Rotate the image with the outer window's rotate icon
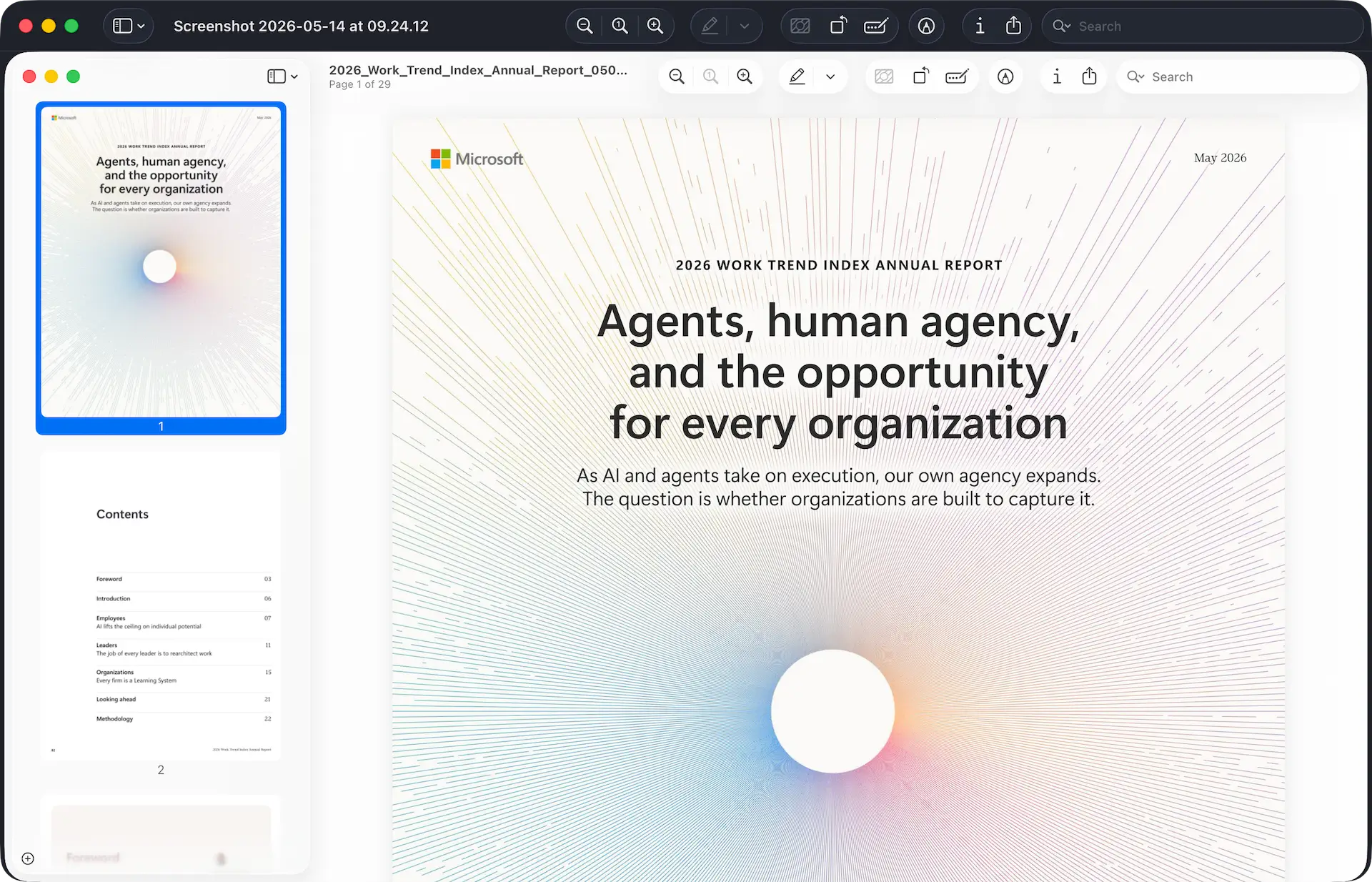 point(838,26)
